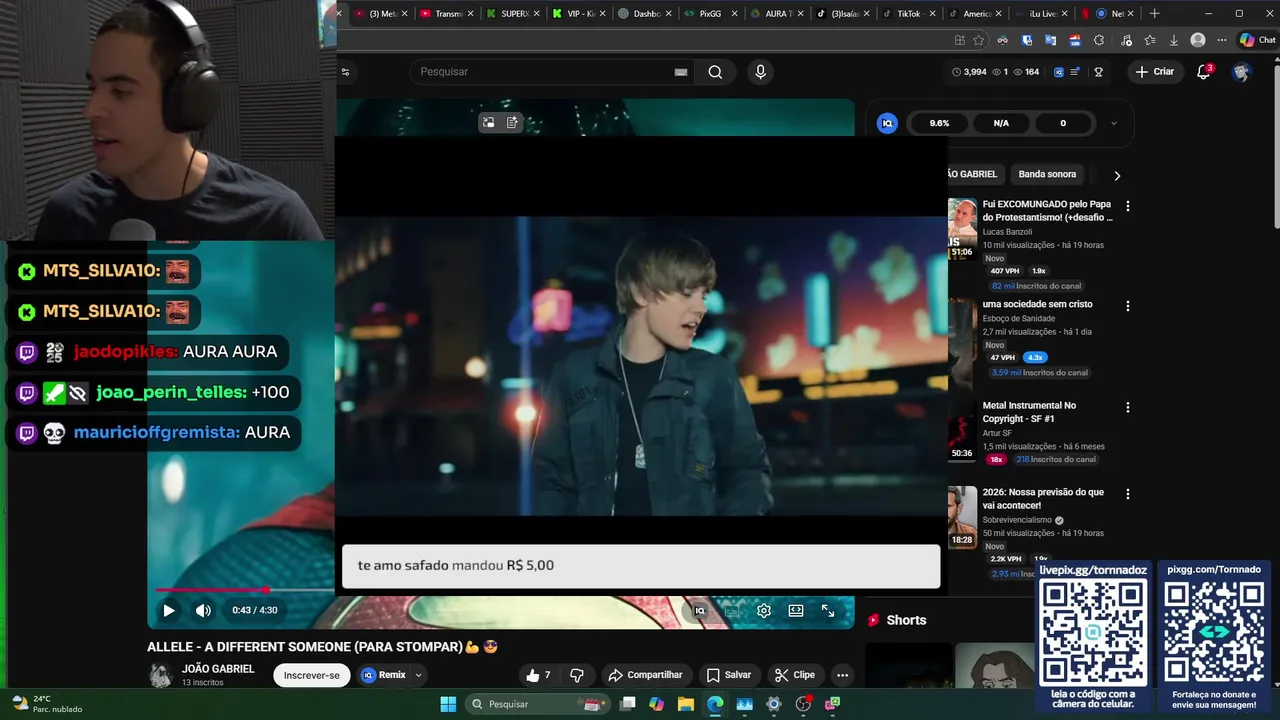Viewport: 1280px width, 720px height.
Task: Open JOÃO GABRIEL channel avatar
Action: pos(160,675)
